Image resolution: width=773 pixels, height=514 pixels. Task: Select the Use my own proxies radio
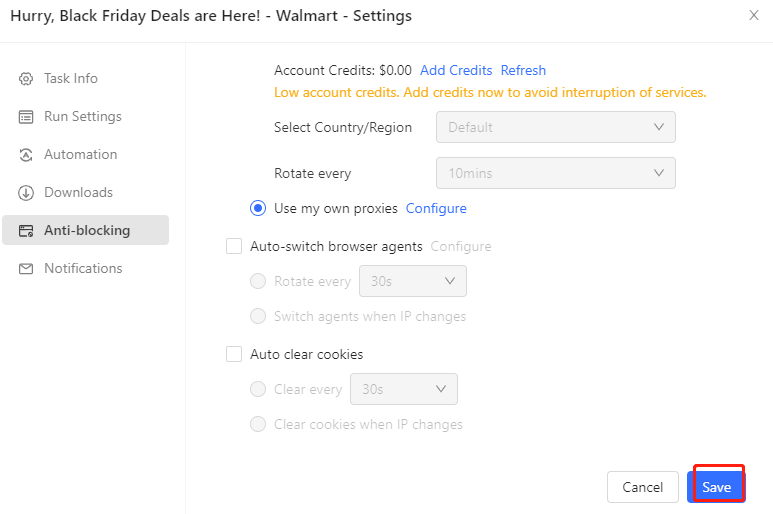(x=257, y=209)
